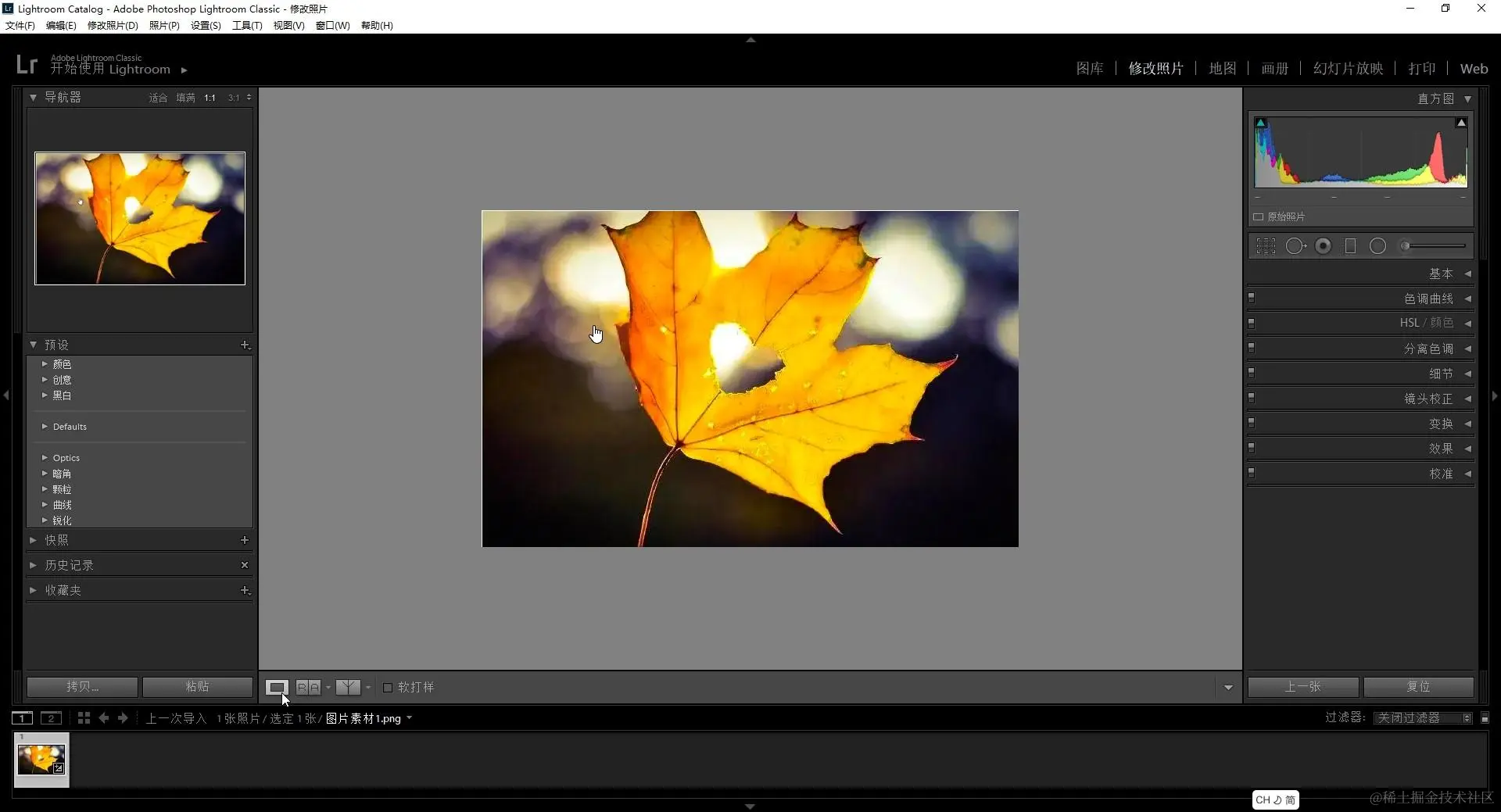Screen dimensions: 1501x812
Task: Add new preset with plus icon
Action: 245,345
